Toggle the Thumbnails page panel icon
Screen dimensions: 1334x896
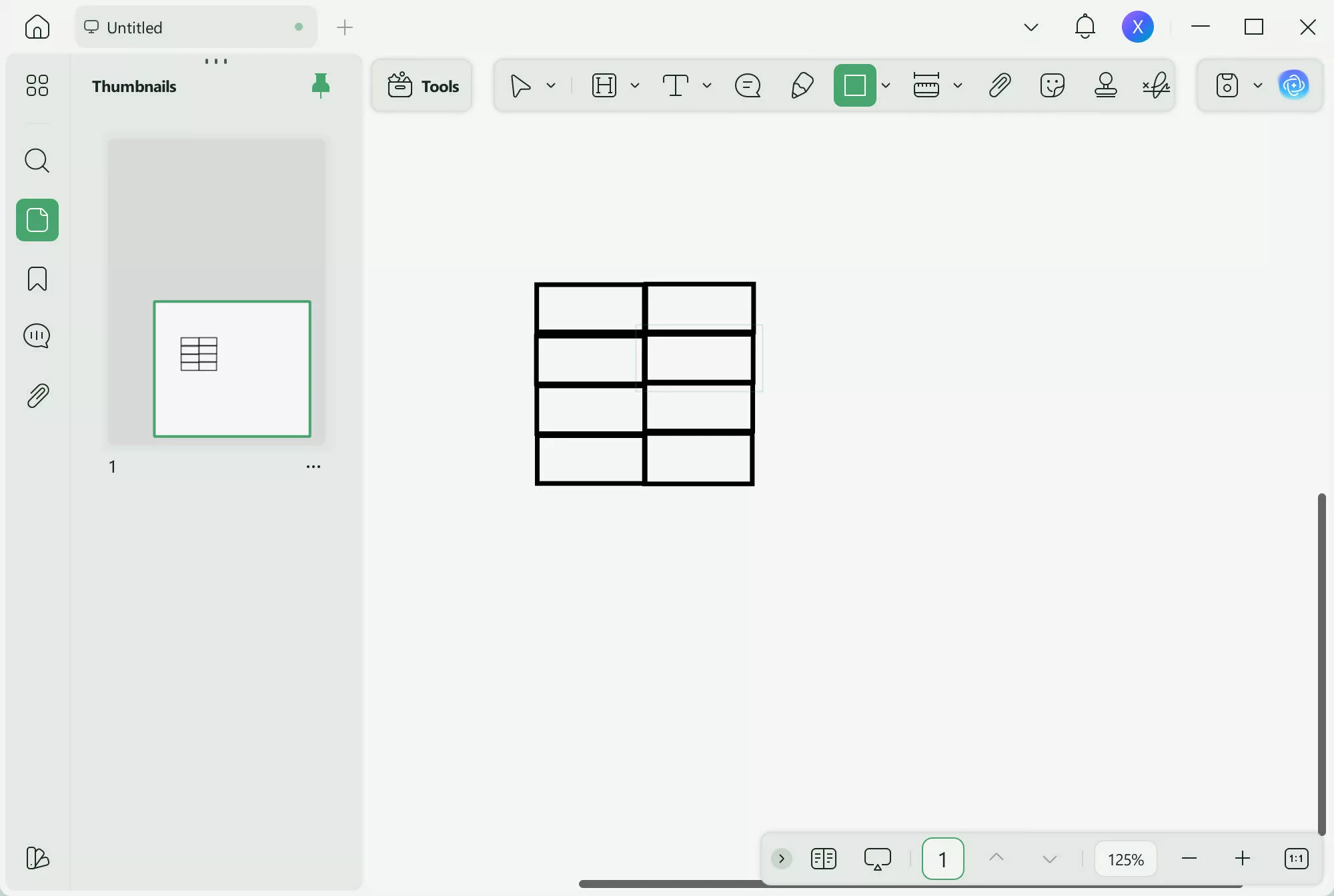37,220
